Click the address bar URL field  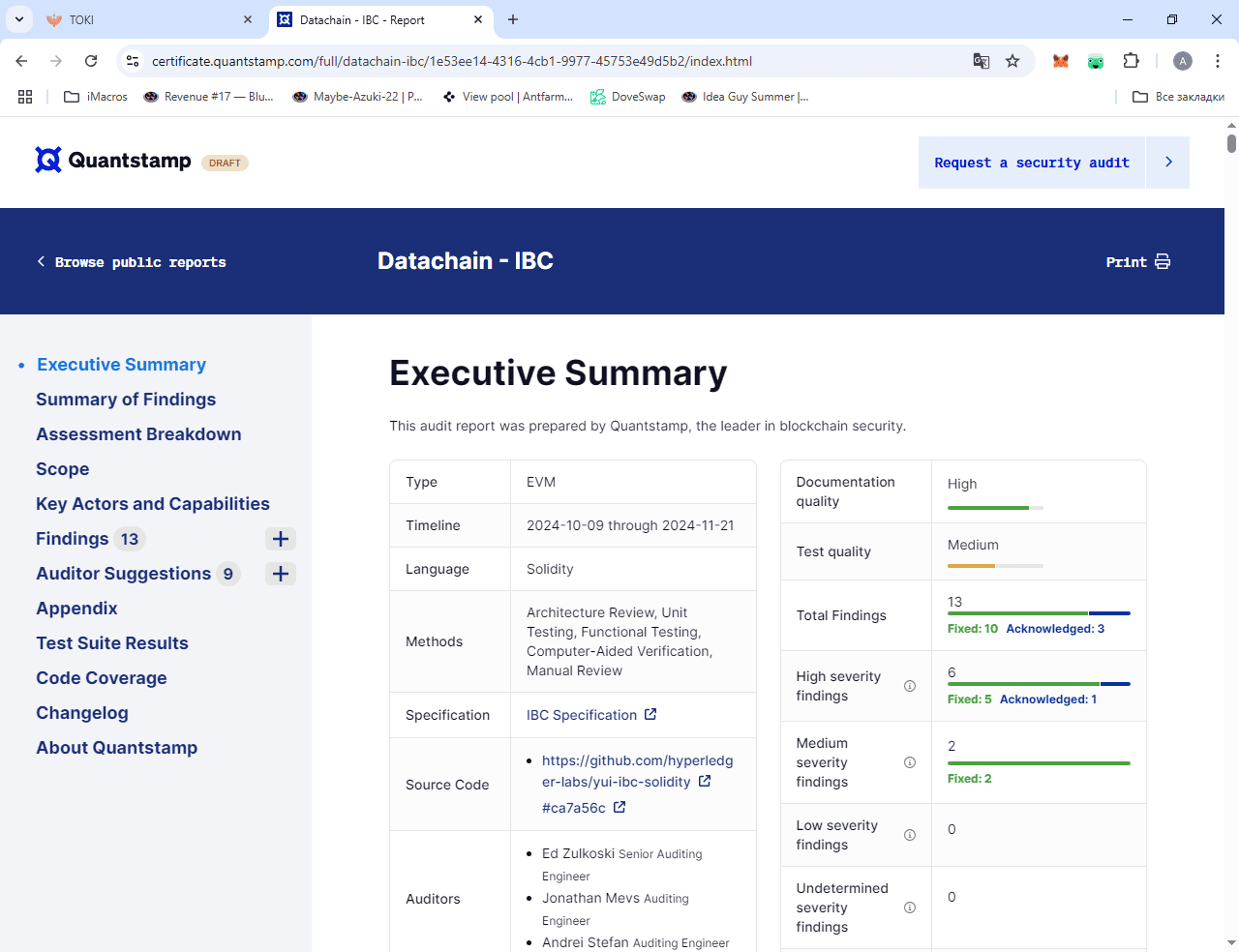point(552,61)
